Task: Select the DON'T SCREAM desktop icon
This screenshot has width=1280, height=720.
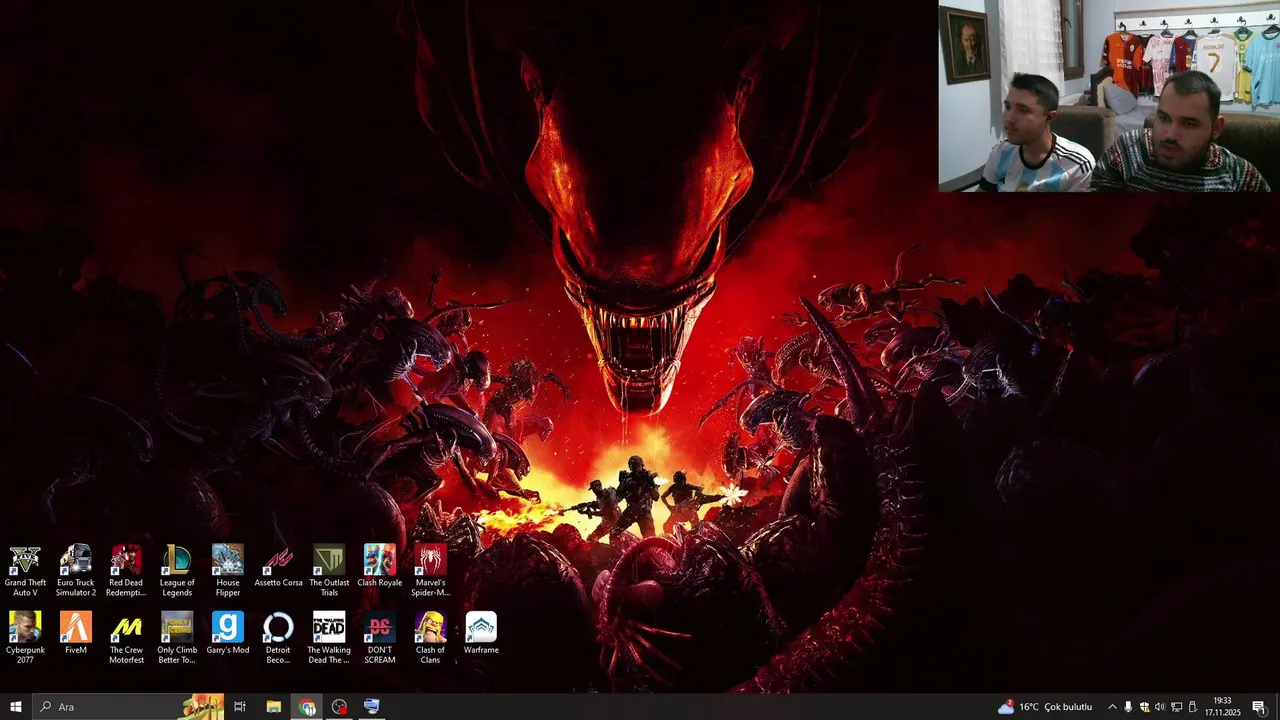Action: click(x=380, y=638)
